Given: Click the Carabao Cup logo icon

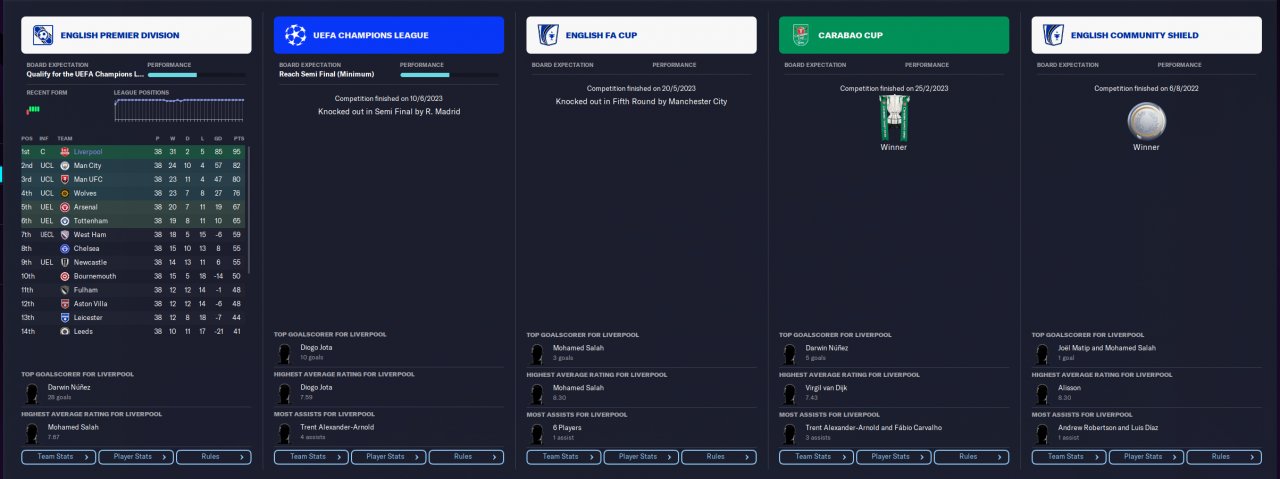Looking at the screenshot, I should 801,35.
